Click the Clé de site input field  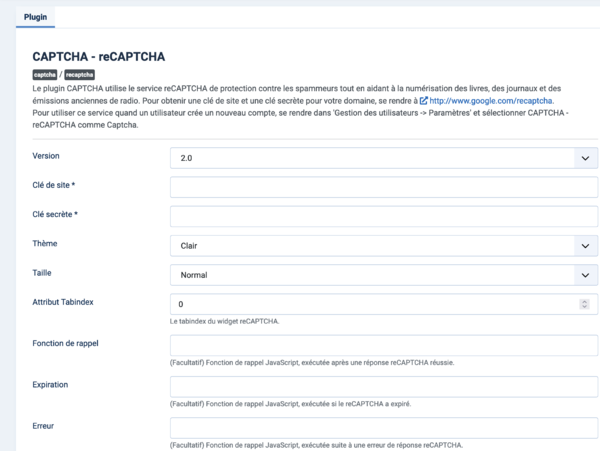point(384,187)
